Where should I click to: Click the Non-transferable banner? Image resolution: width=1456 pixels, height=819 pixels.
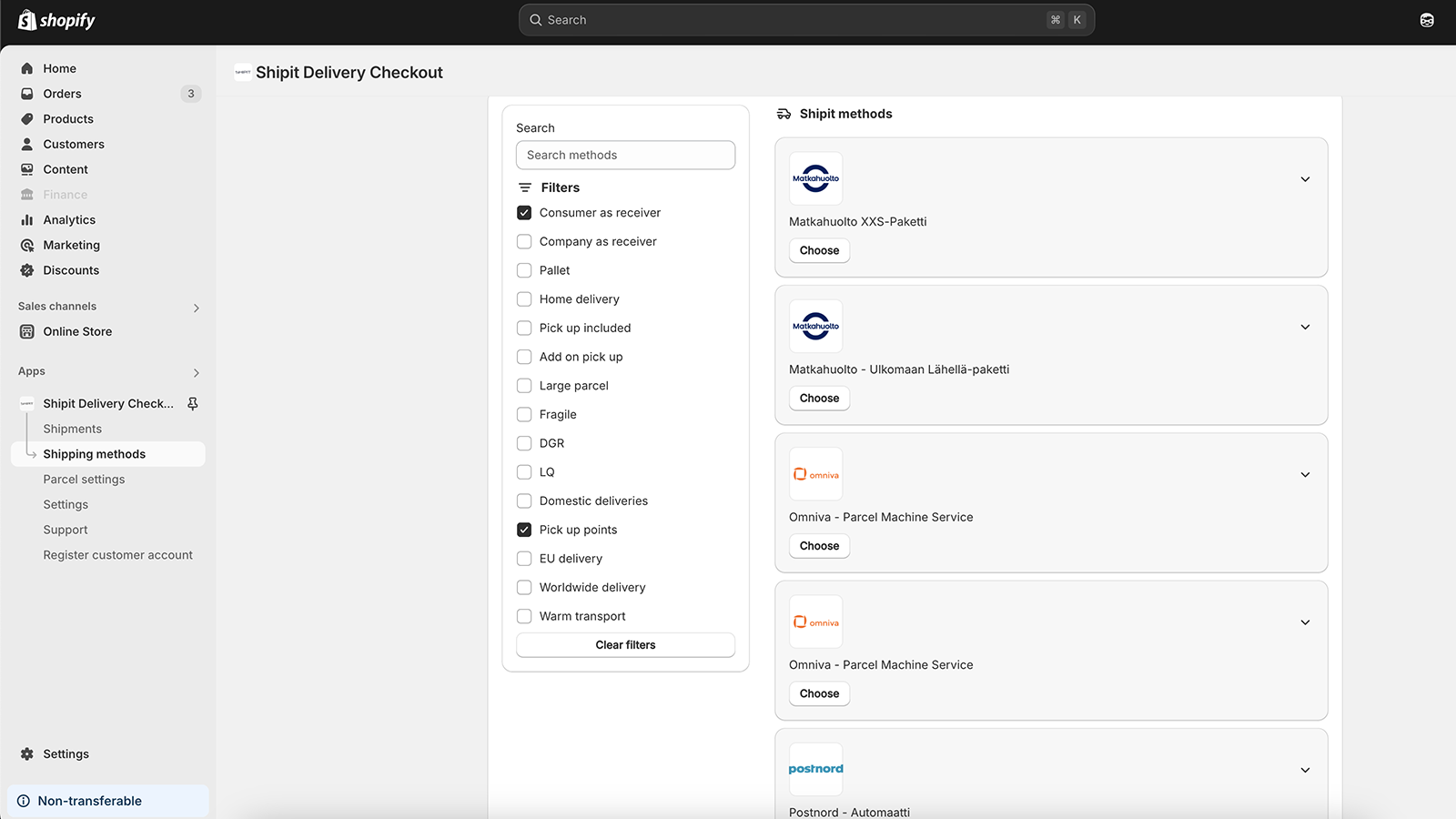tap(108, 801)
